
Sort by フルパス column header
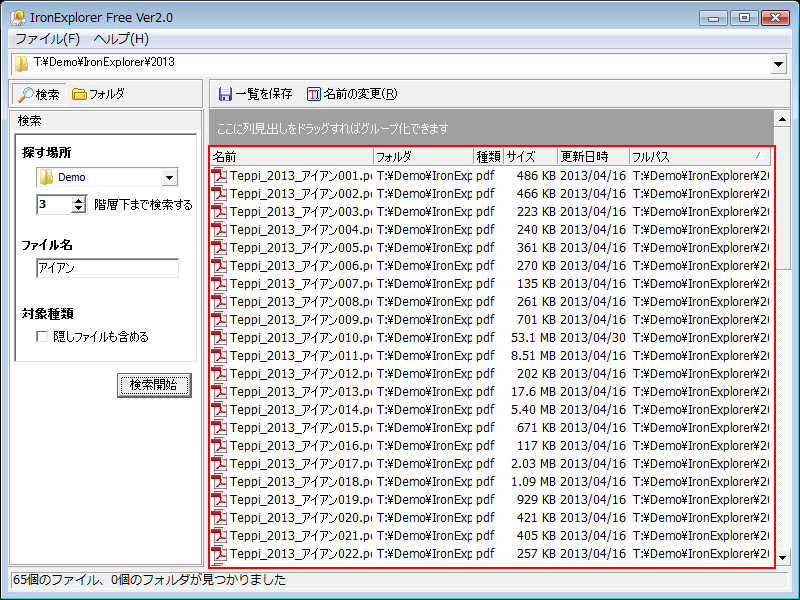699,157
